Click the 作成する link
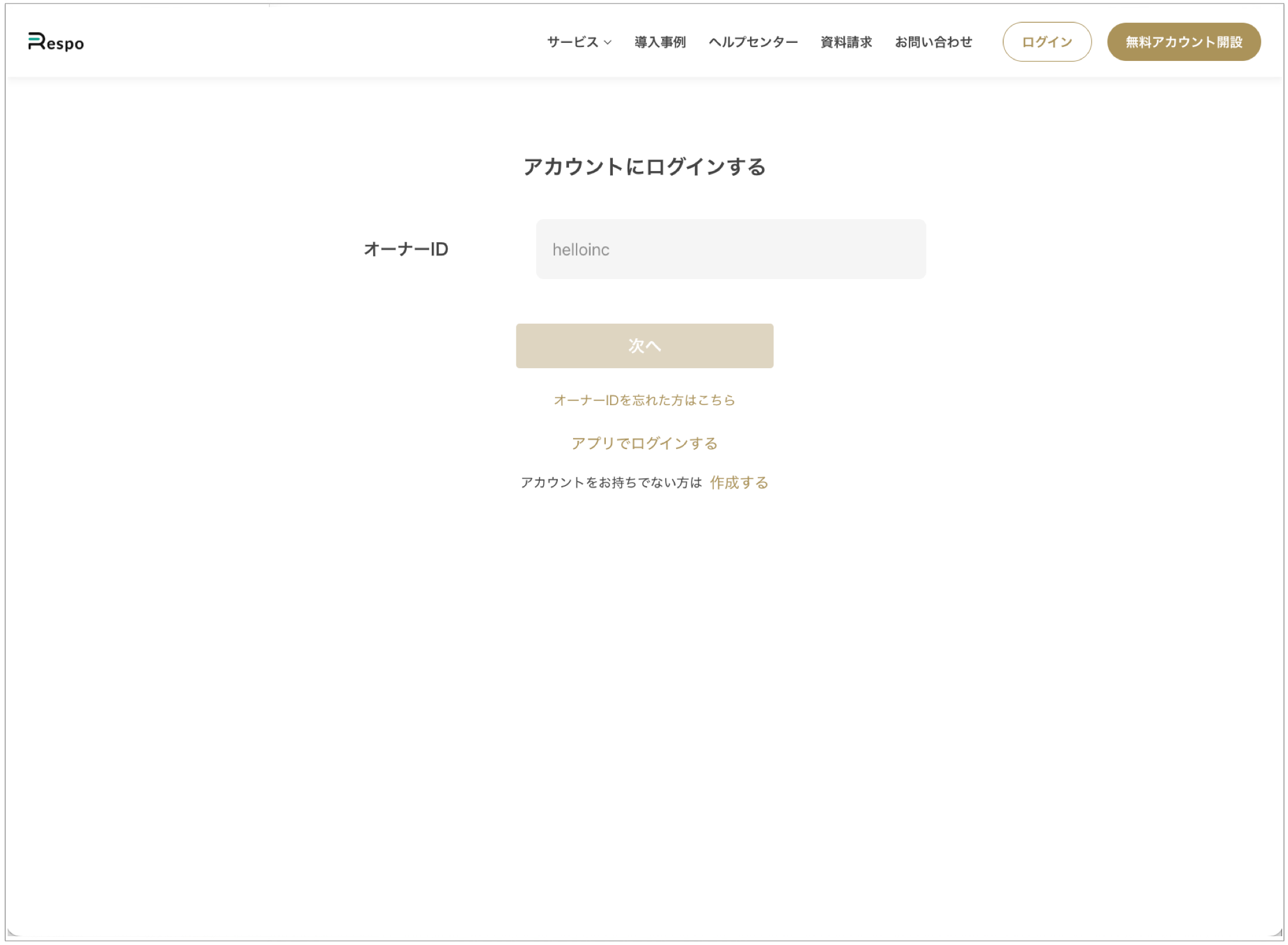The height and width of the screenshot is (945, 1288). tap(738, 482)
